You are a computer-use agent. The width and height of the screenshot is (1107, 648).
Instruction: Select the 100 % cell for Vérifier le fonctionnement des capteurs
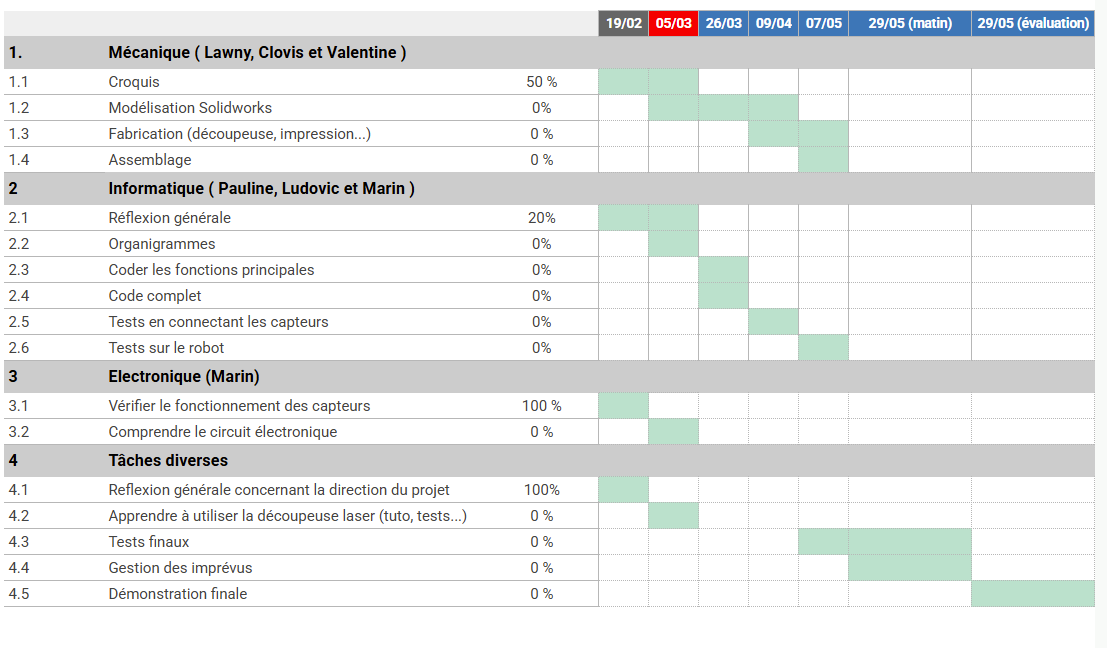coord(542,406)
